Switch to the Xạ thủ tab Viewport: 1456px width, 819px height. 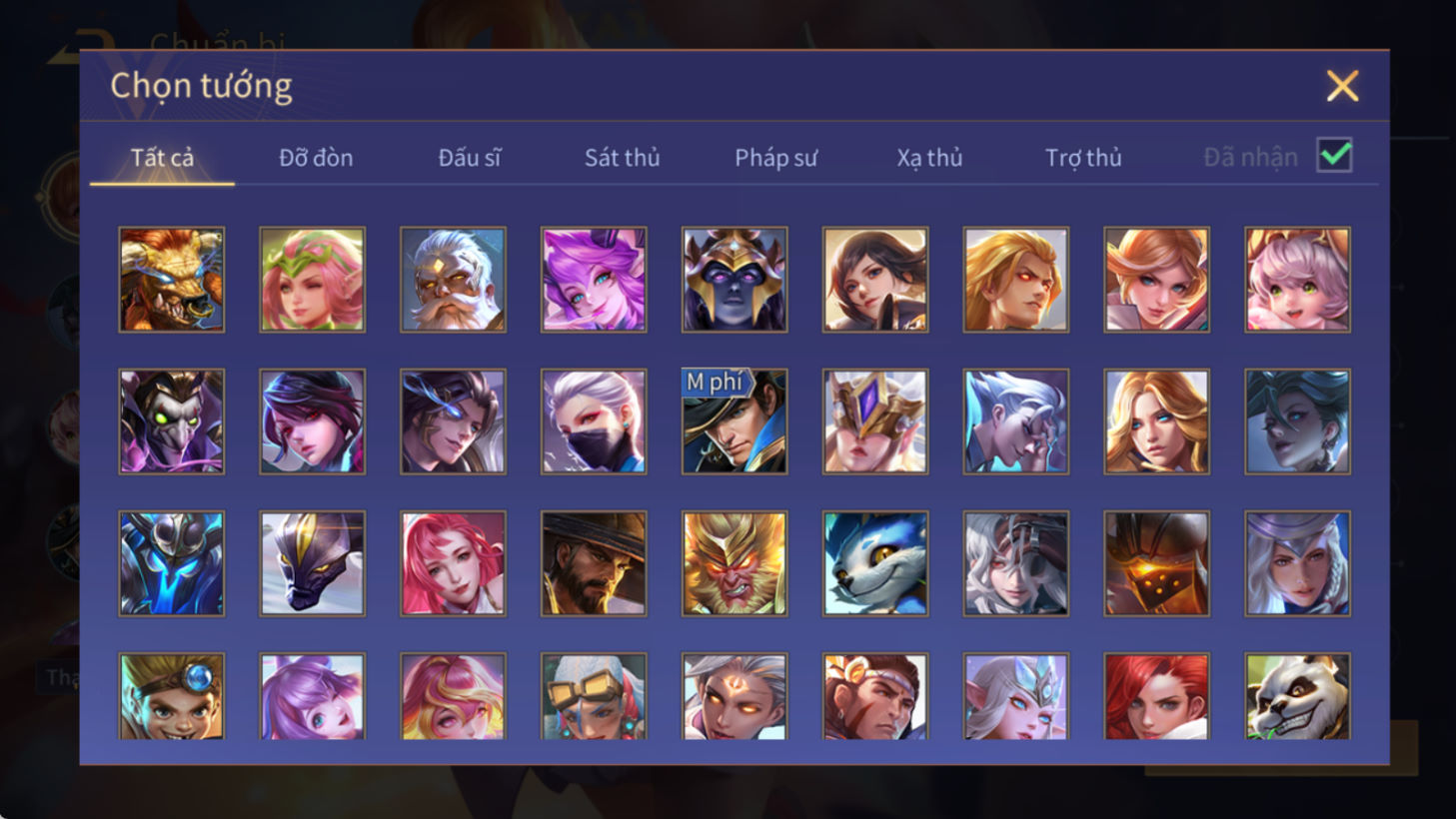click(x=929, y=158)
